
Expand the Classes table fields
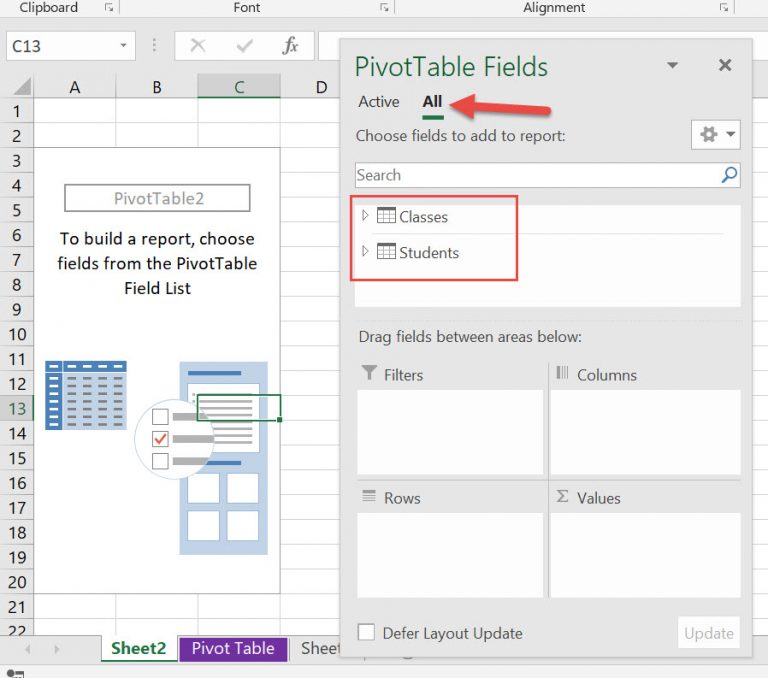[x=365, y=216]
